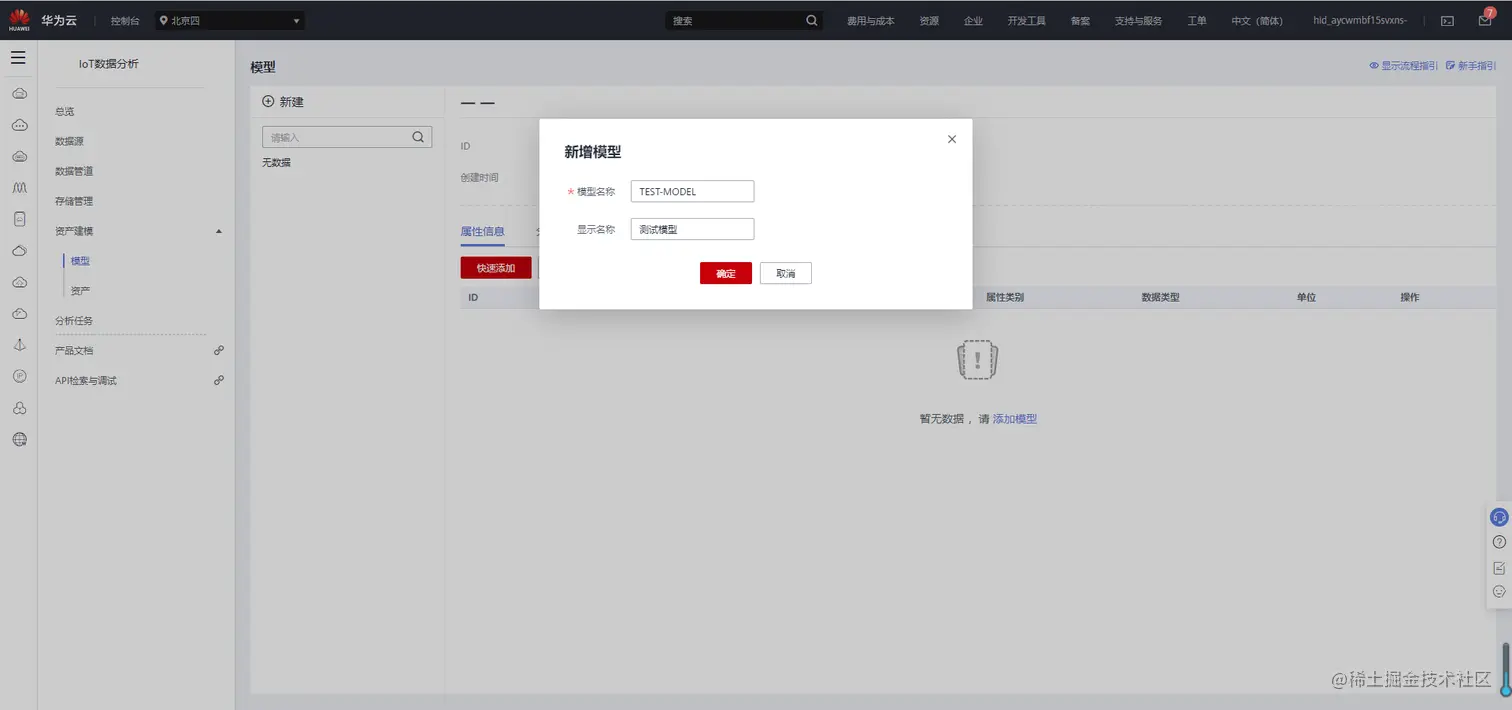Viewport: 1512px width, 710px height.
Task: Click the rounded document icon in left rail
Action: pos(19,219)
